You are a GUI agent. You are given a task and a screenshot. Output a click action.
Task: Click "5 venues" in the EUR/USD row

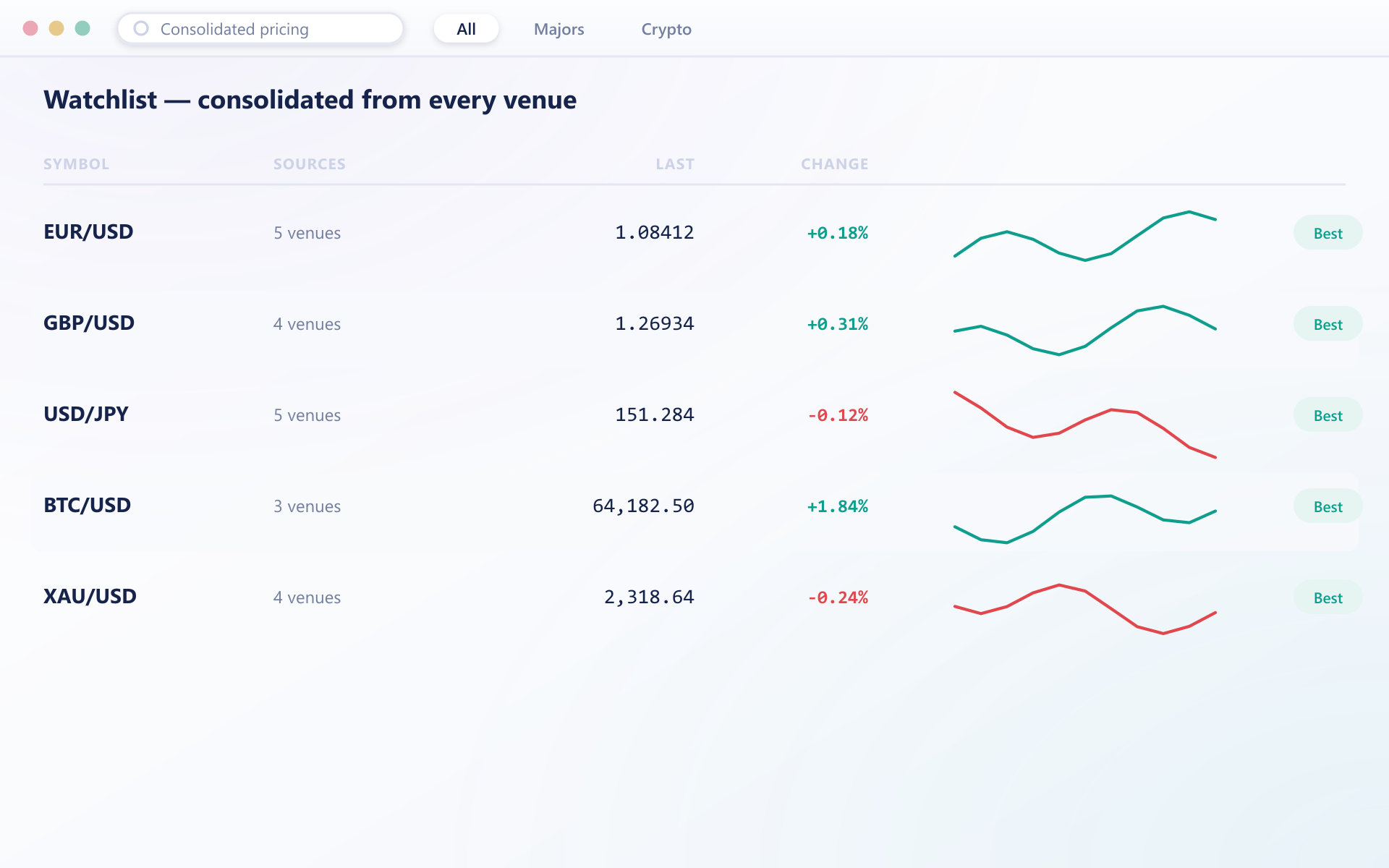(307, 233)
